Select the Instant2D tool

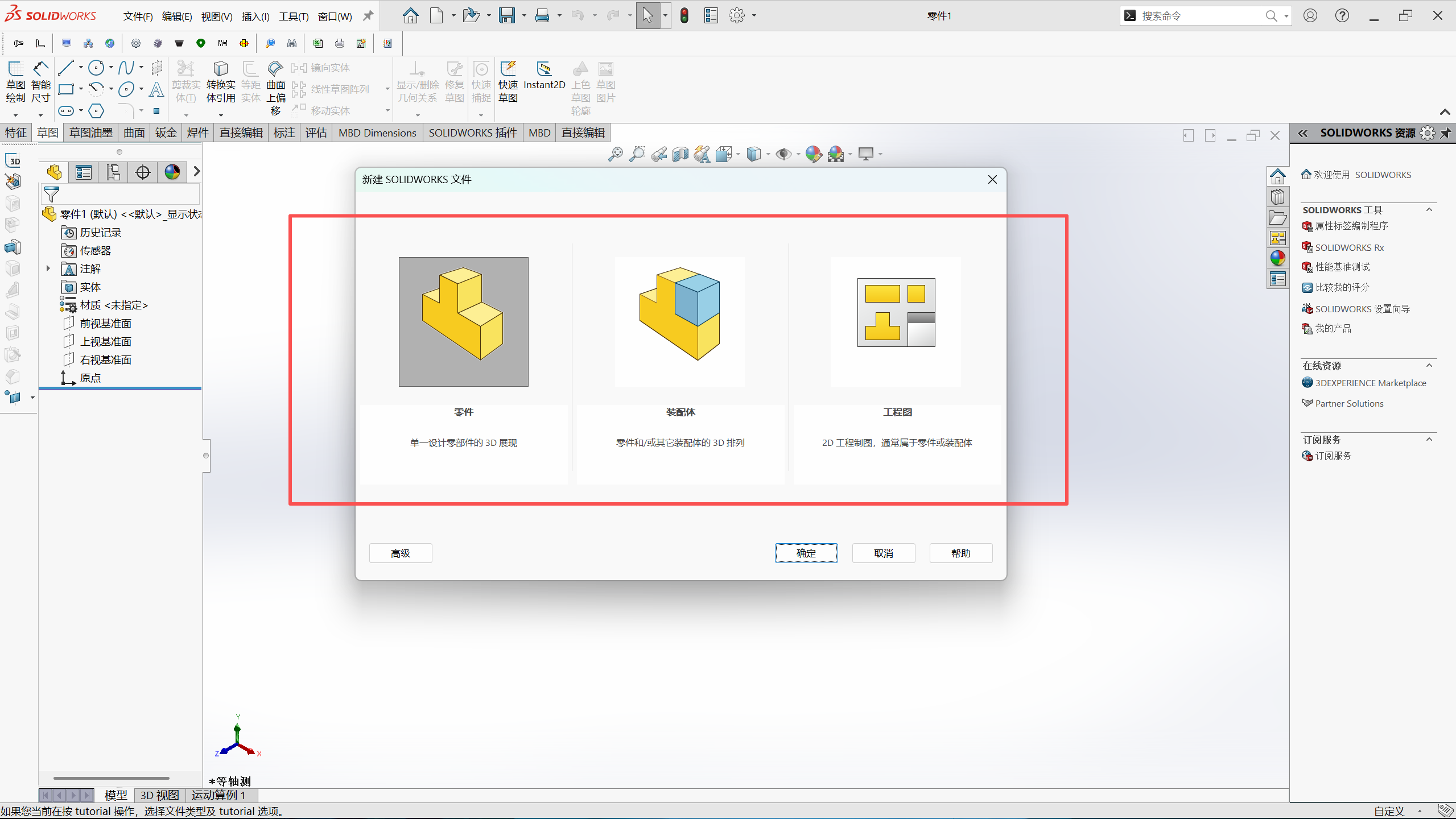(x=544, y=70)
